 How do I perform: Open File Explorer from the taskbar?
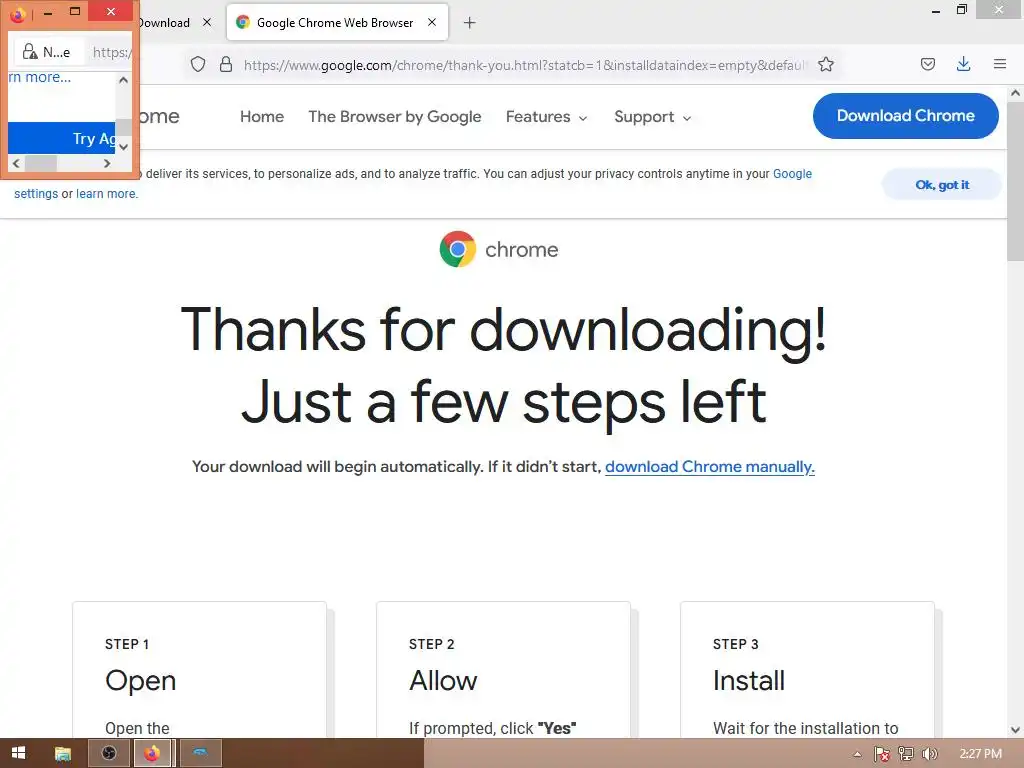click(x=63, y=753)
